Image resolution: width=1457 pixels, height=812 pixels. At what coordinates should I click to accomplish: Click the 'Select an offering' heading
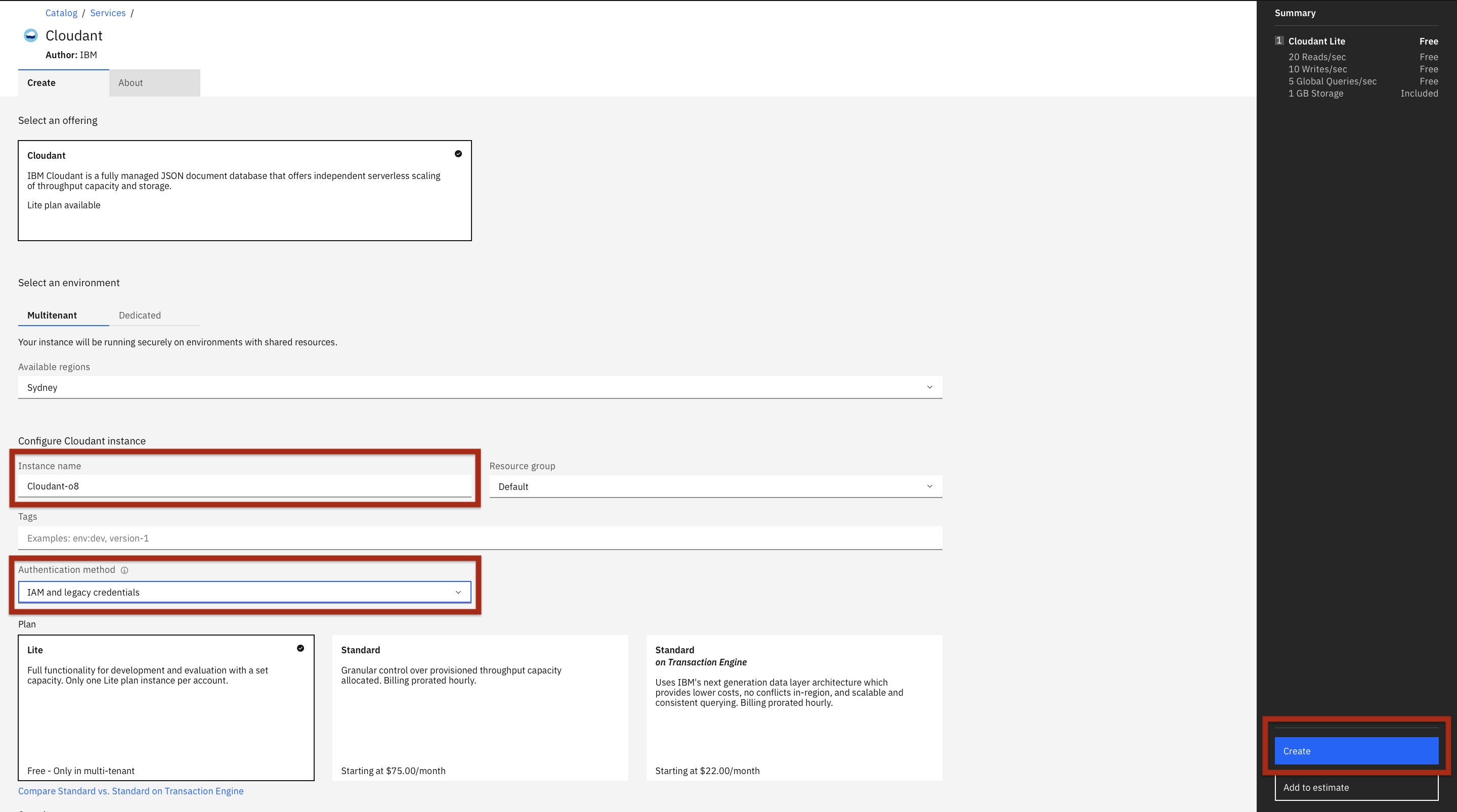[x=58, y=120]
